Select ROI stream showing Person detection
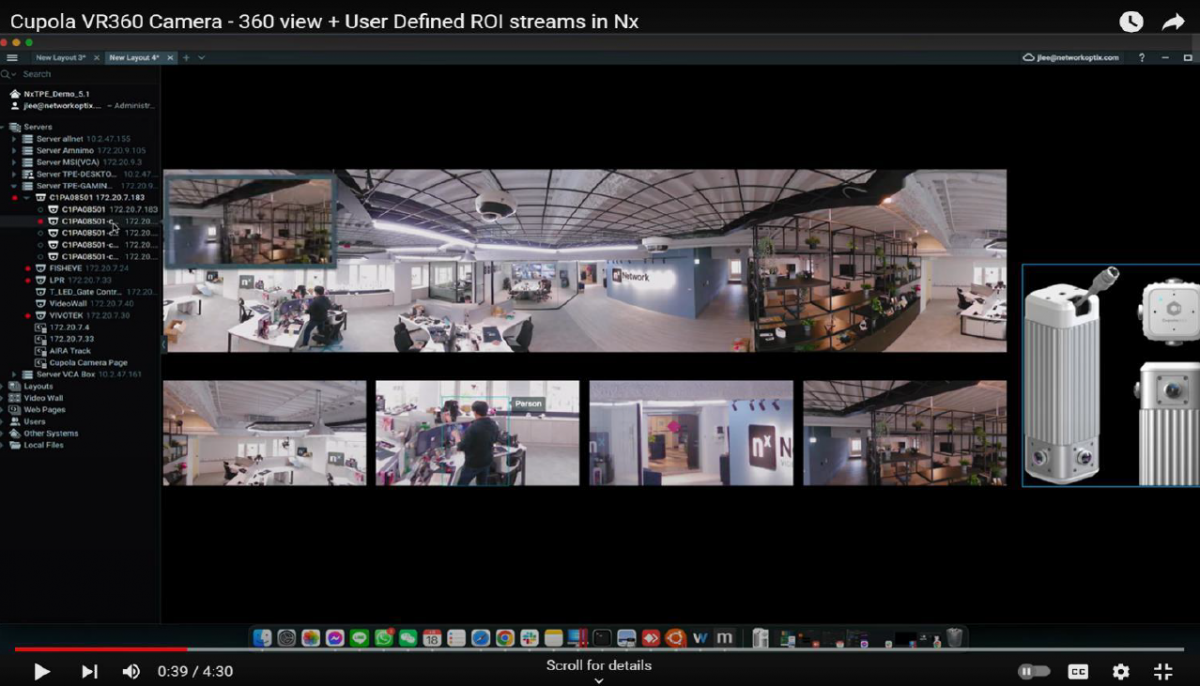The width and height of the screenshot is (1200, 686). pyautogui.click(x=477, y=433)
